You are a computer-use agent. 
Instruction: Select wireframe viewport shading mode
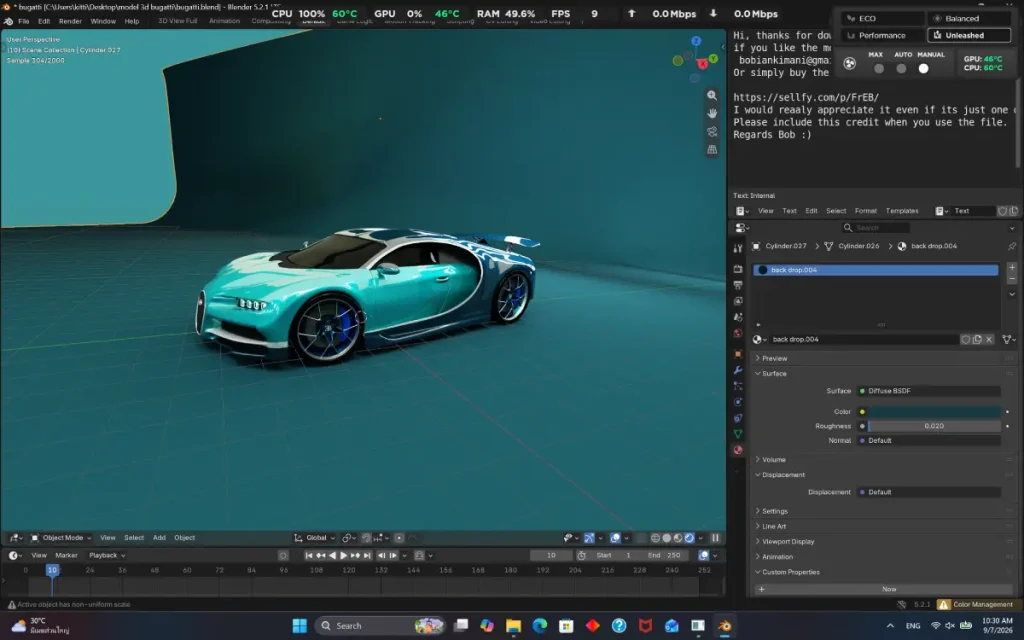[655, 538]
